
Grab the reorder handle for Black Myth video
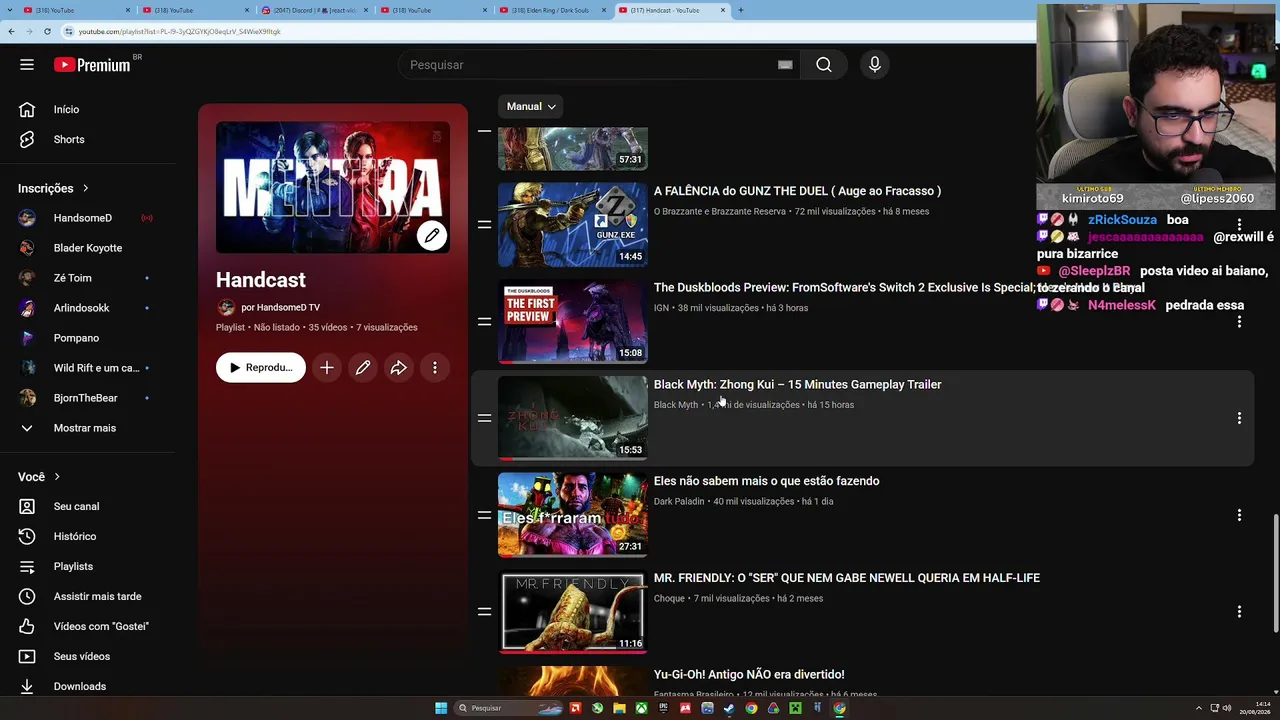click(x=484, y=418)
